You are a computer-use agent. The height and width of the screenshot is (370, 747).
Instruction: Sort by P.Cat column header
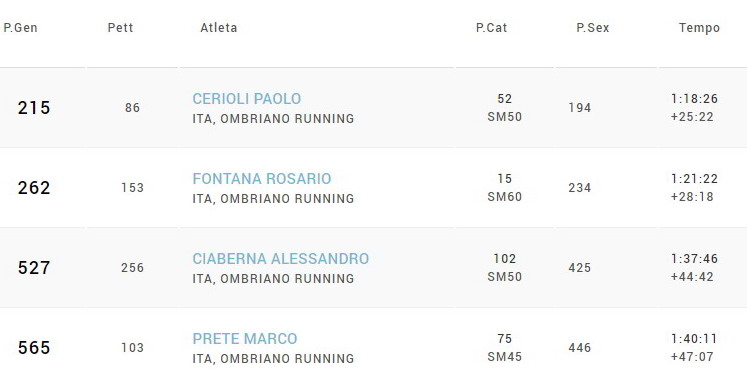(491, 28)
